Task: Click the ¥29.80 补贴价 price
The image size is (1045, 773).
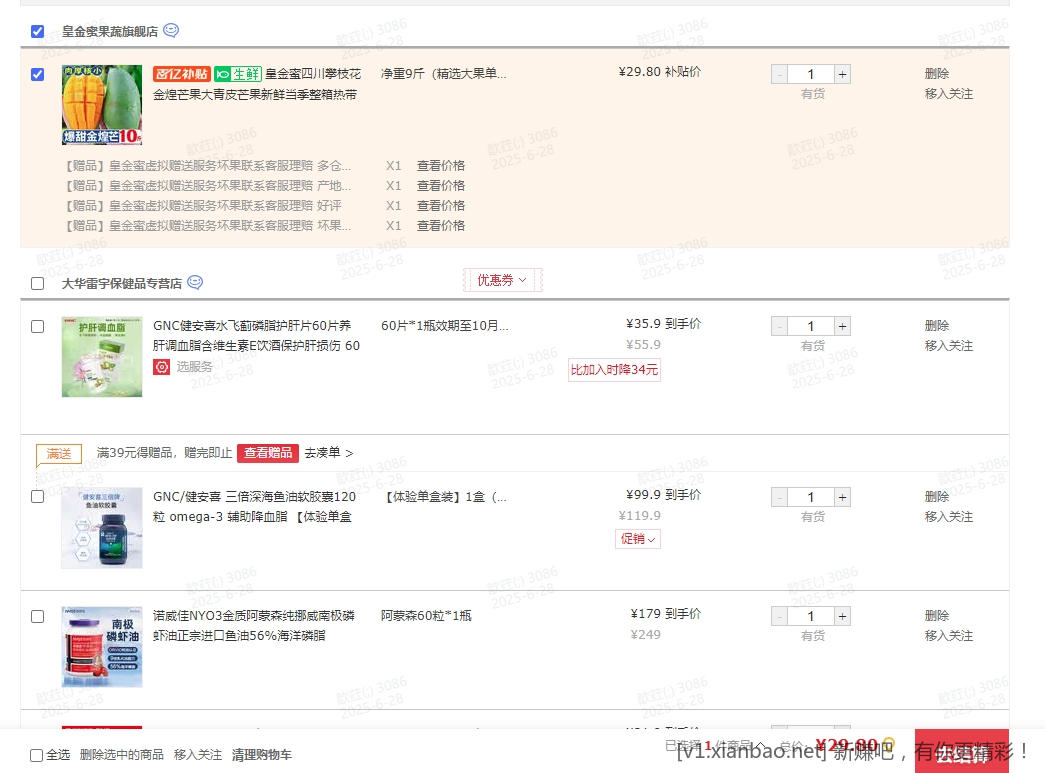Action: point(659,71)
